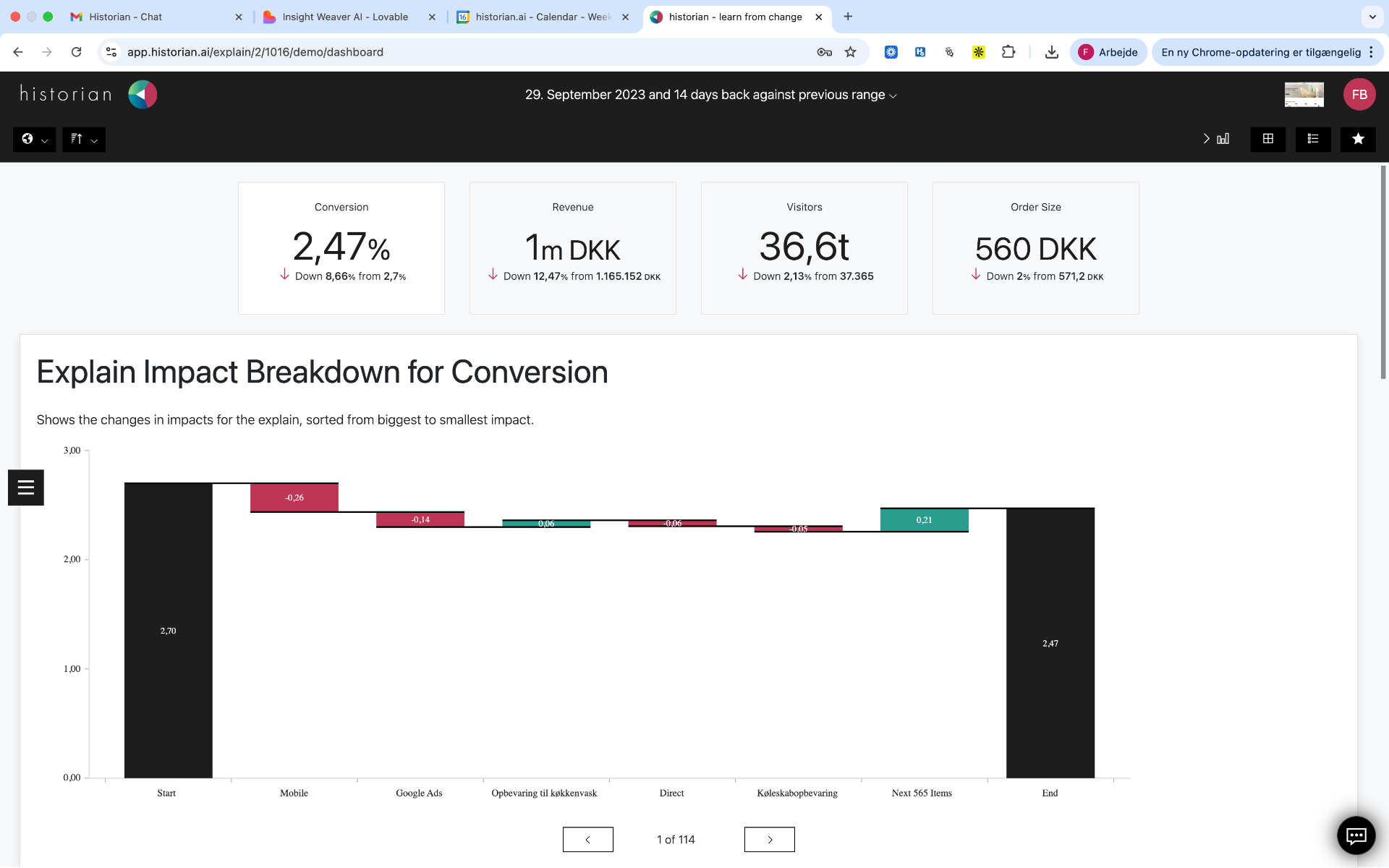
Task: Open the tab search dropdown arrow
Action: 1372,17
